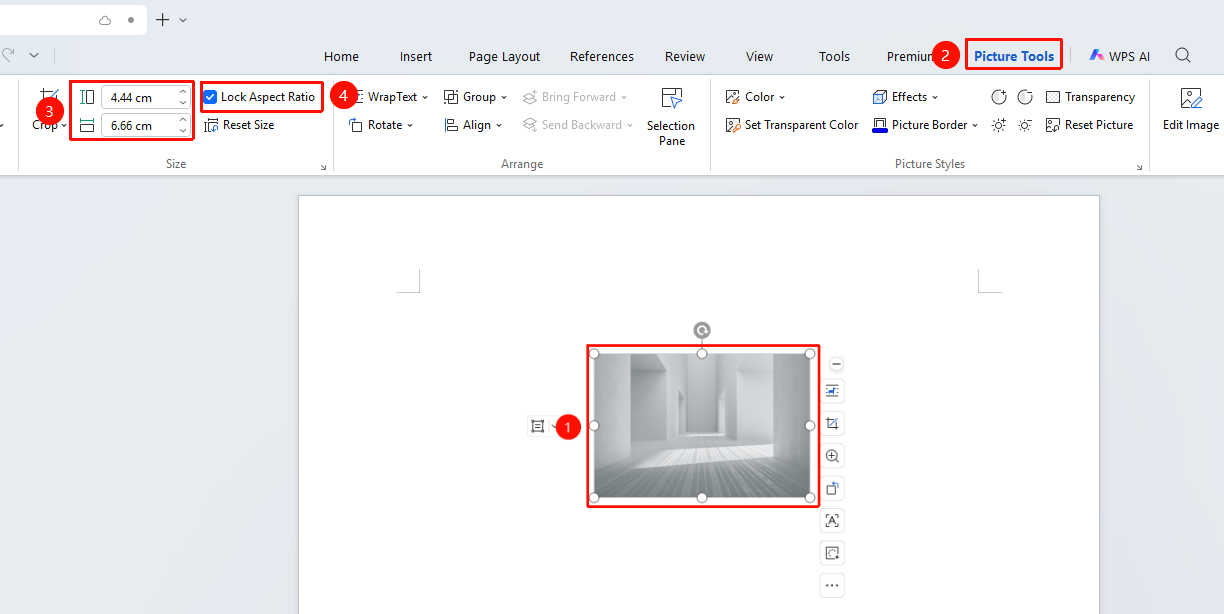Image resolution: width=1224 pixels, height=614 pixels.
Task: Click the layout options icon left of image
Action: pos(538,426)
